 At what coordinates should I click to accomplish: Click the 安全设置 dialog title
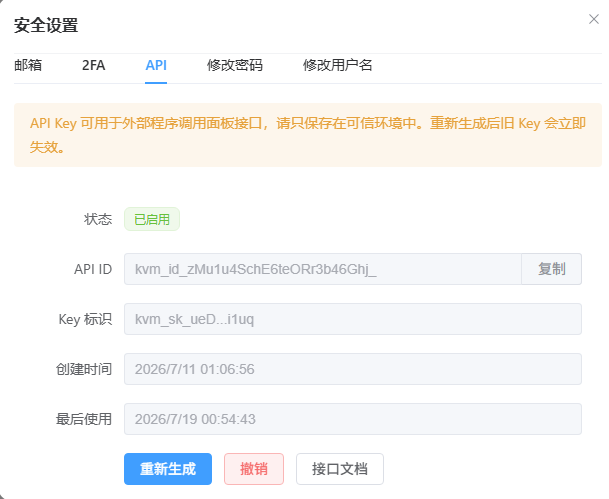(x=46, y=26)
